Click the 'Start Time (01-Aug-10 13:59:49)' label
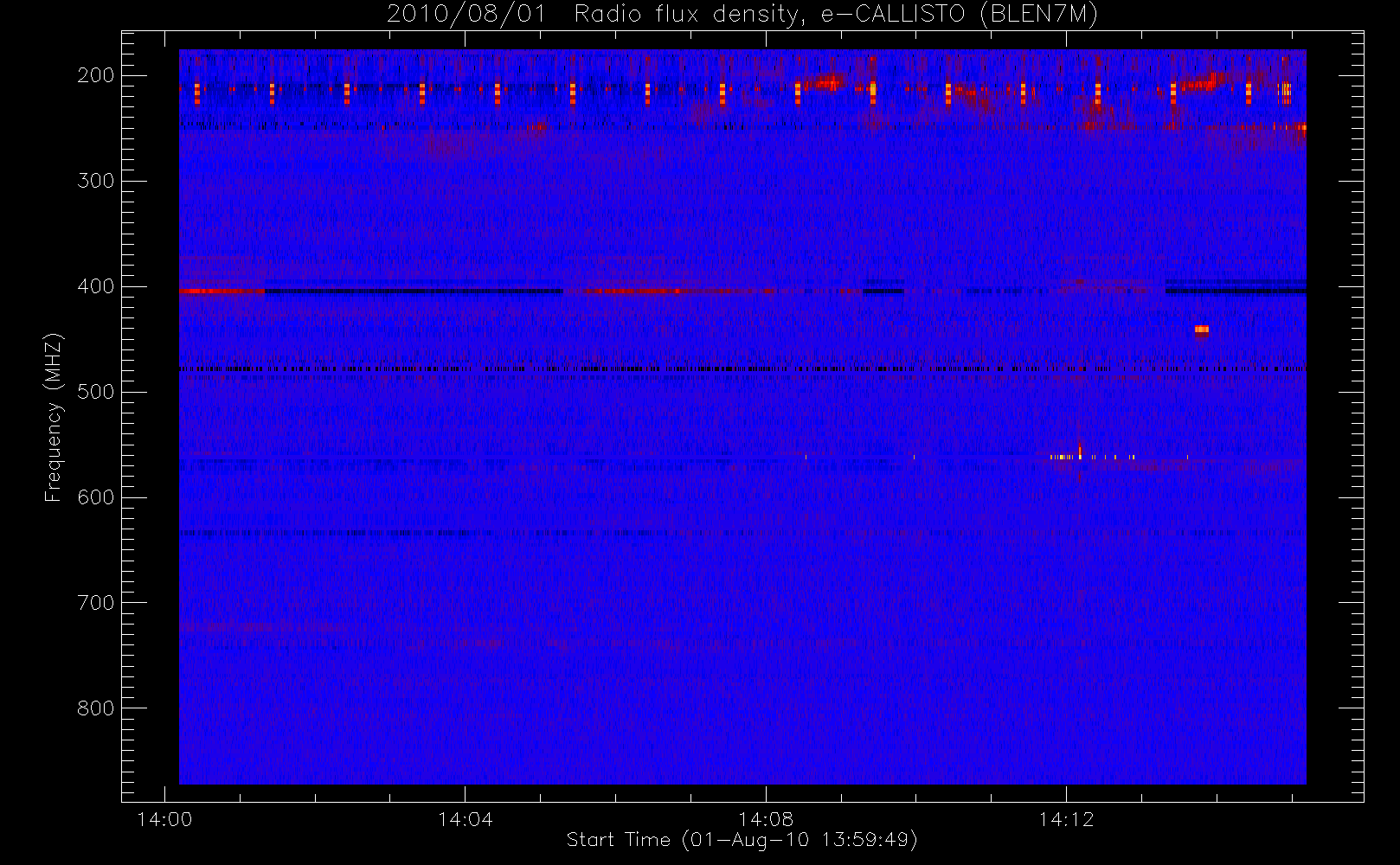The image size is (1400, 865). 742,840
